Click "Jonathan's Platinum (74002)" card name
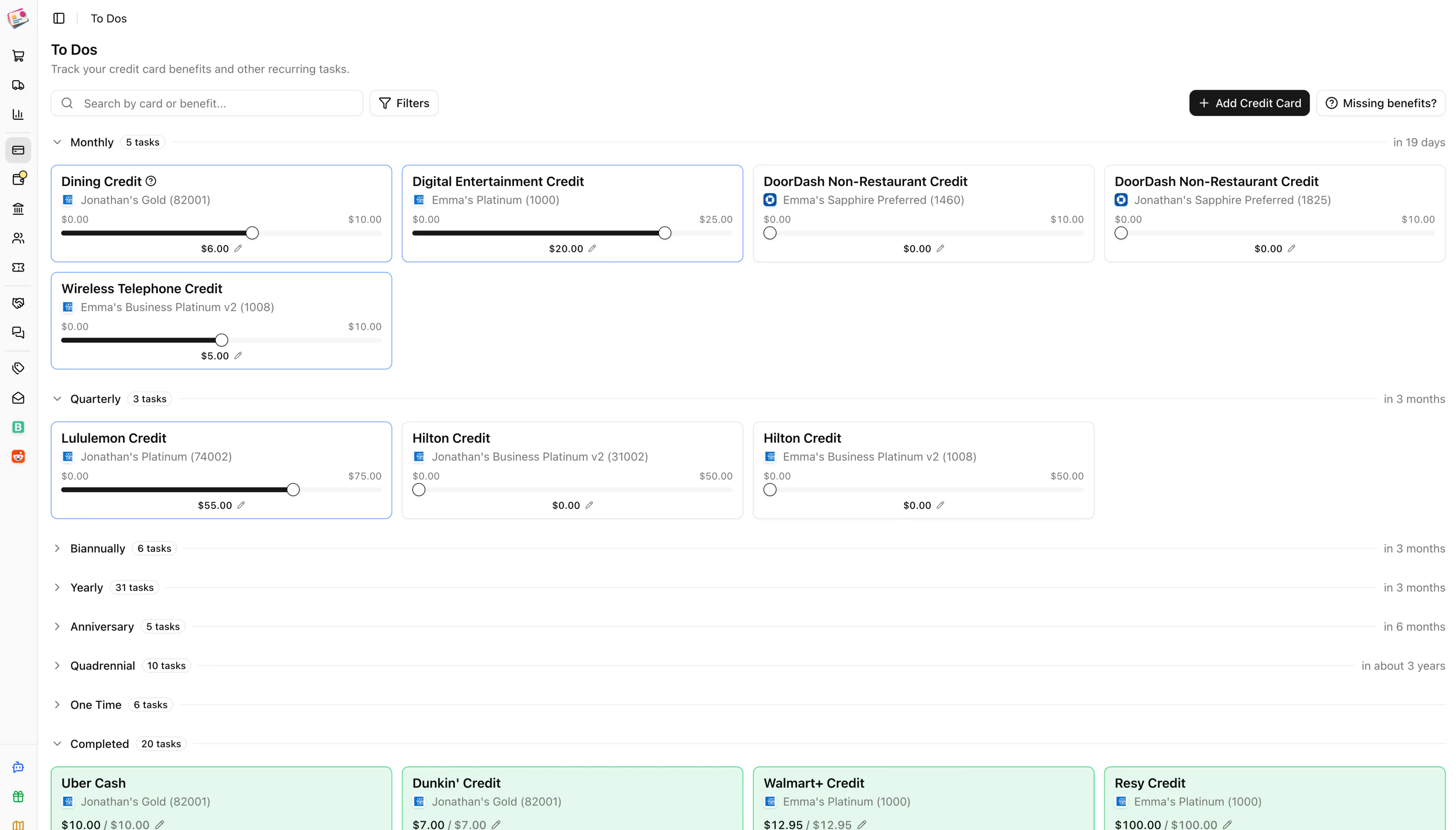This screenshot has width=1456, height=830. point(156,456)
